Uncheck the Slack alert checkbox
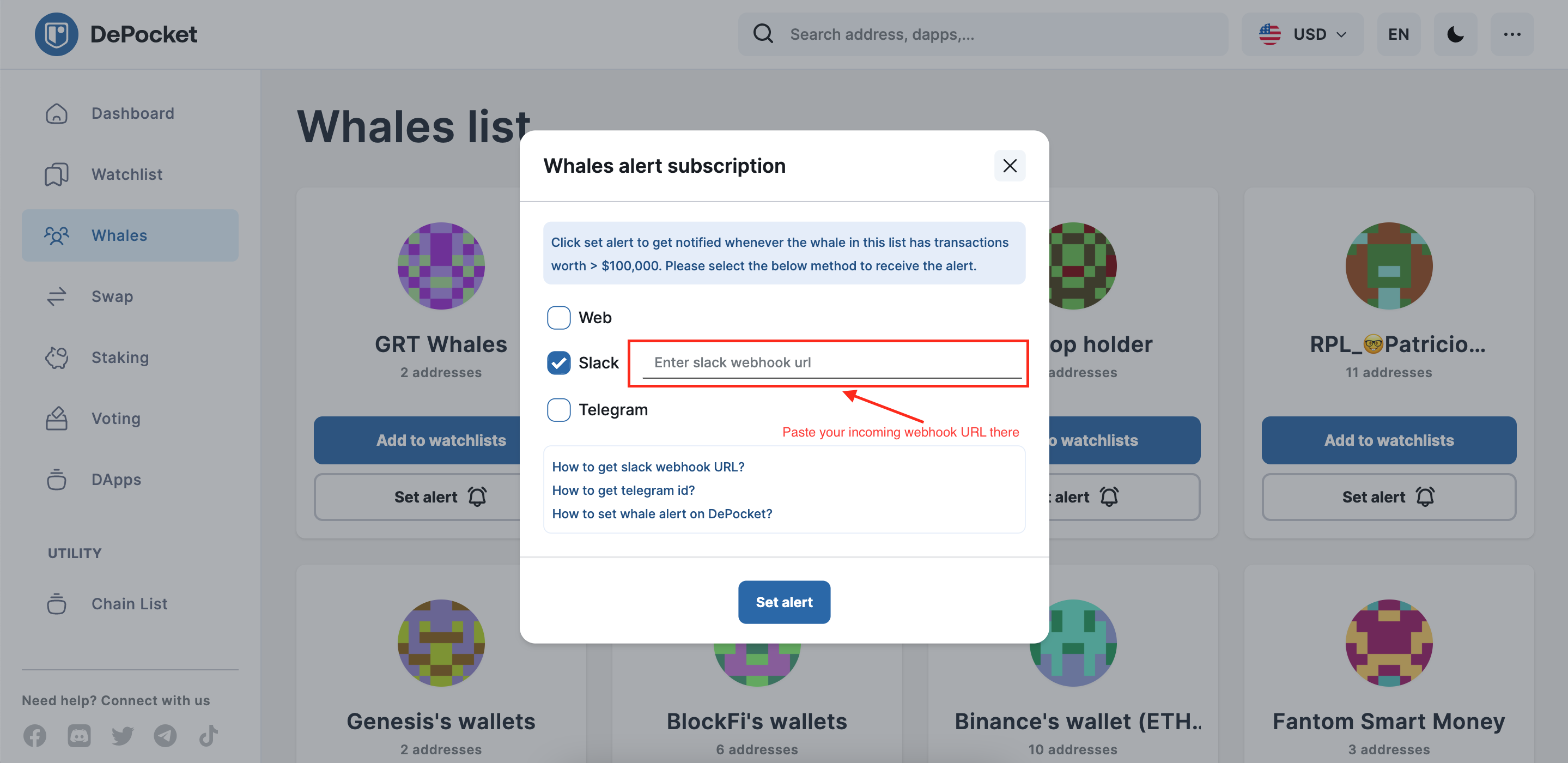Viewport: 1568px width, 763px height. (x=558, y=362)
